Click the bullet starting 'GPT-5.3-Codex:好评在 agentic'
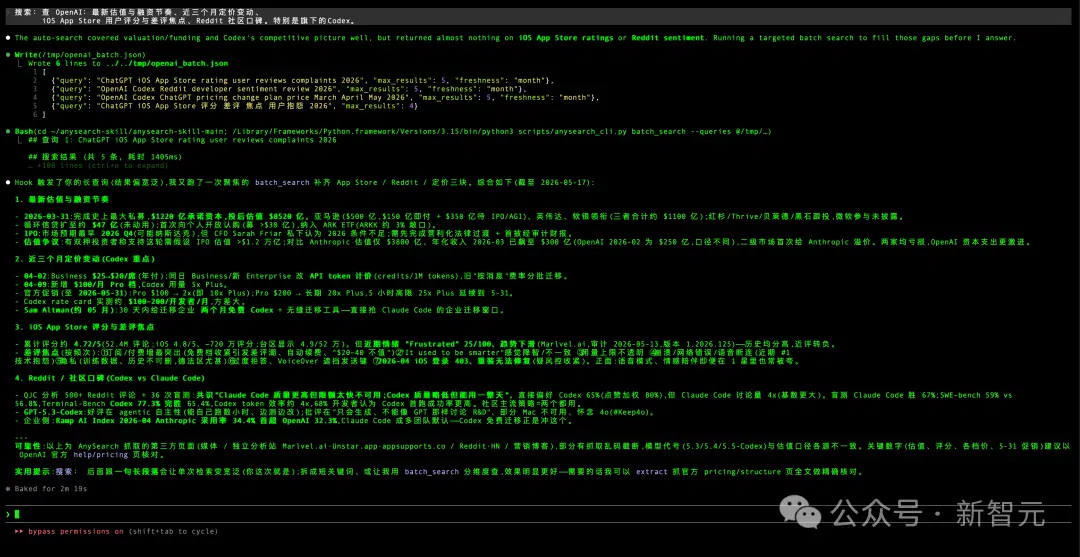This screenshot has height=557, width=1080. (333, 412)
